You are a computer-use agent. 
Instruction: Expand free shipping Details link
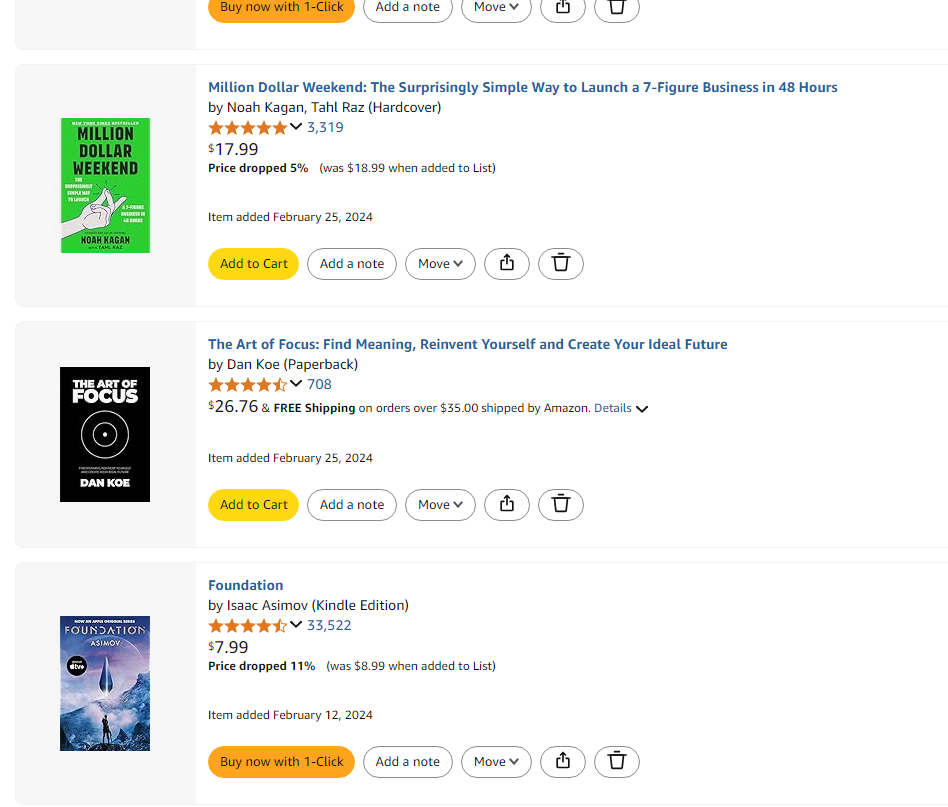point(621,408)
